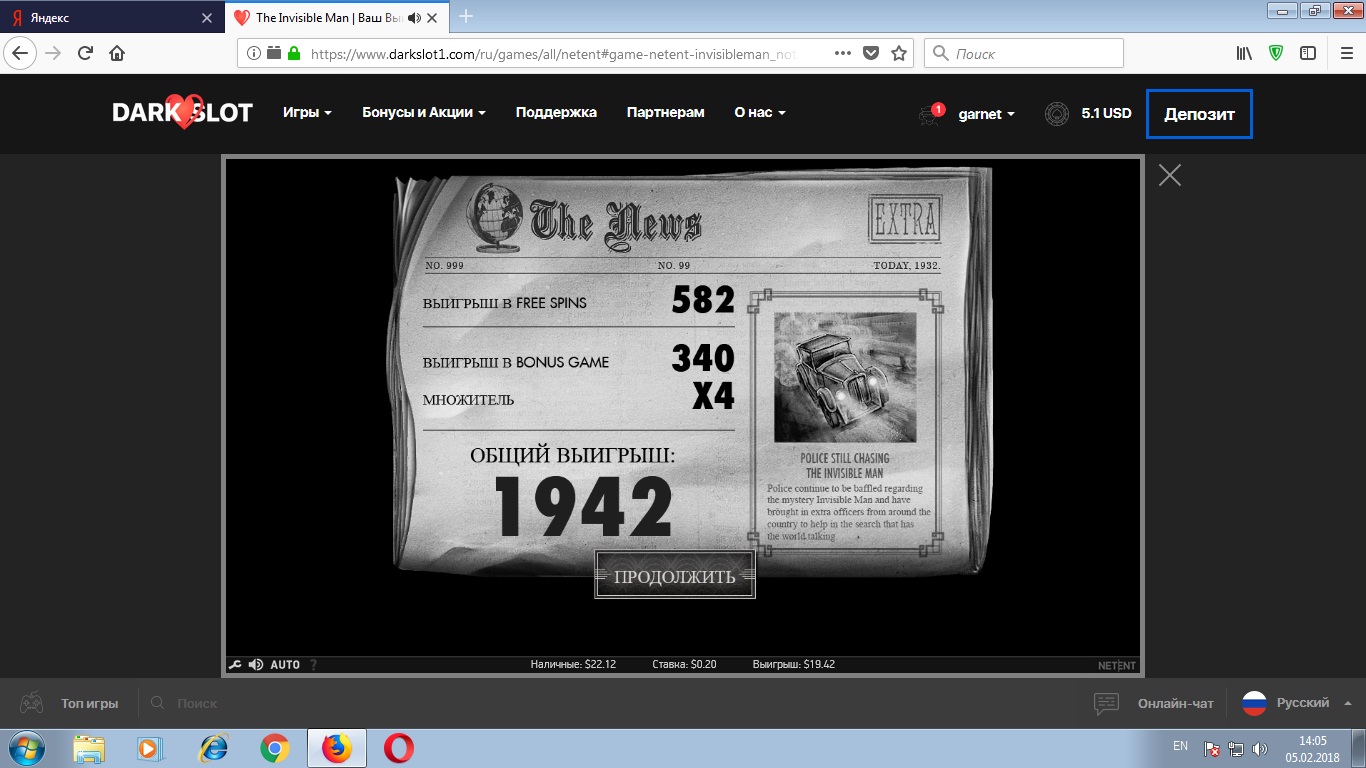This screenshot has width=1366, height=768.
Task: Open the Windows Start menu
Action: [27, 748]
